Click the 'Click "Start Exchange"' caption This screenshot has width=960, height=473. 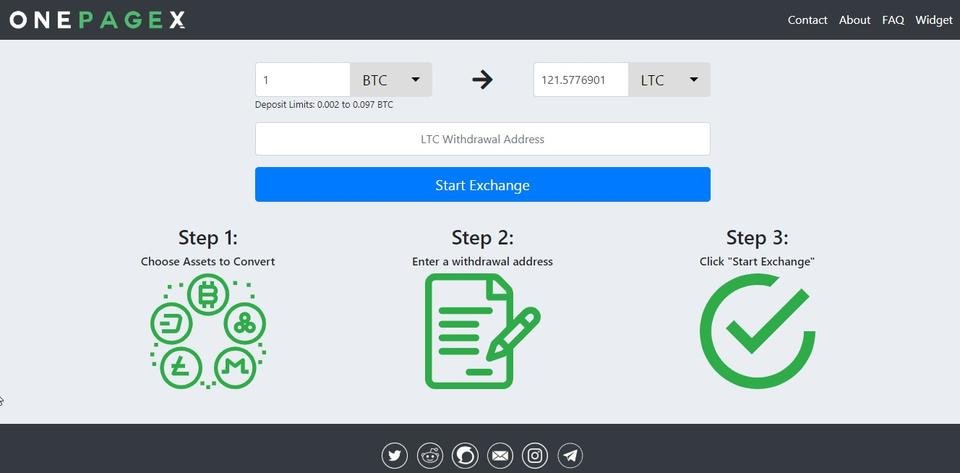tap(757, 262)
